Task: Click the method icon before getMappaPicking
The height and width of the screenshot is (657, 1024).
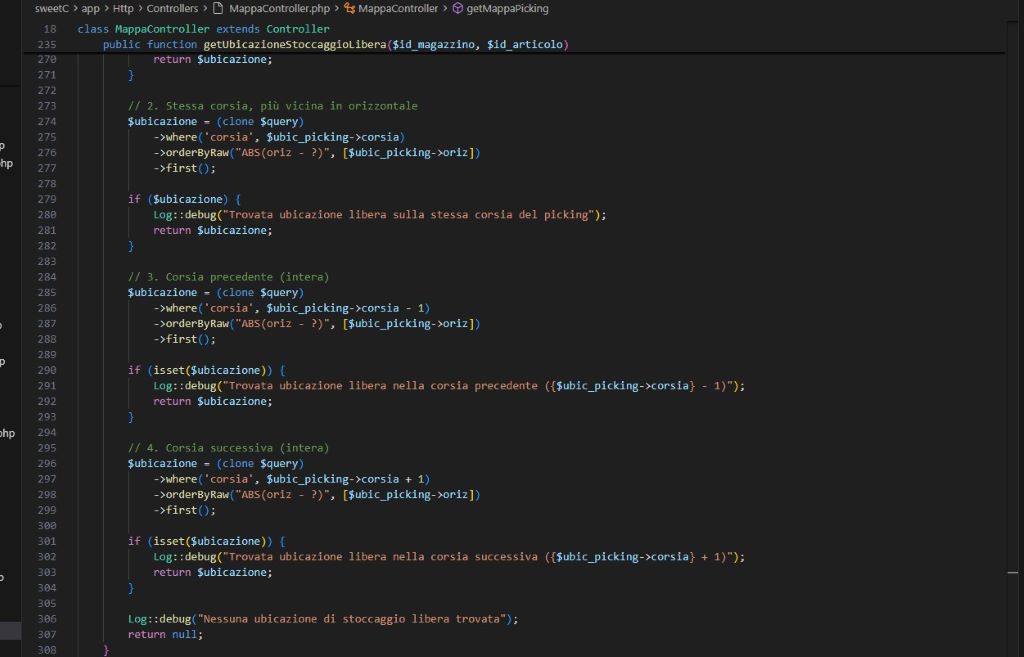Action: tap(458, 8)
